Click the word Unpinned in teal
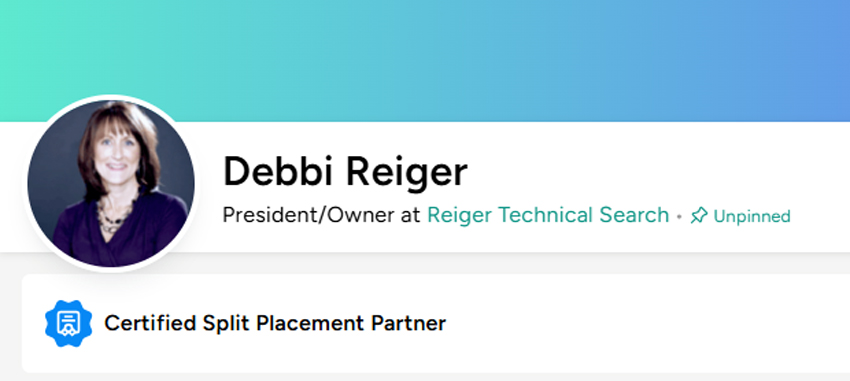The image size is (850, 381). coord(752,217)
